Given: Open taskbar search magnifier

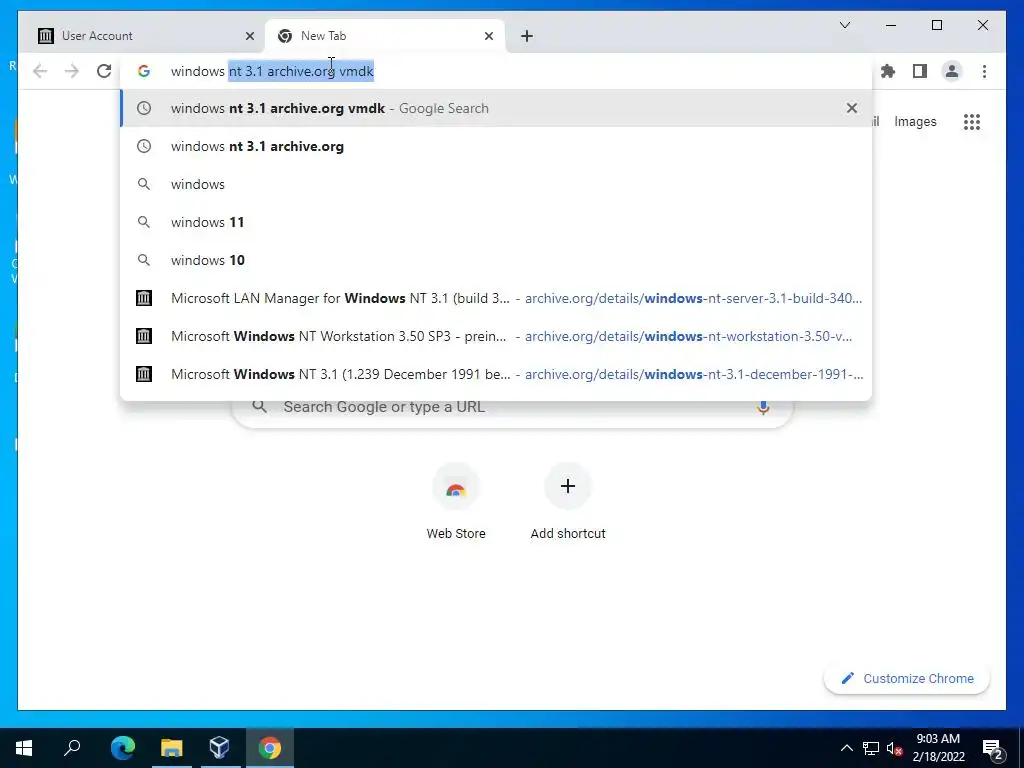Looking at the screenshot, I should [x=72, y=748].
